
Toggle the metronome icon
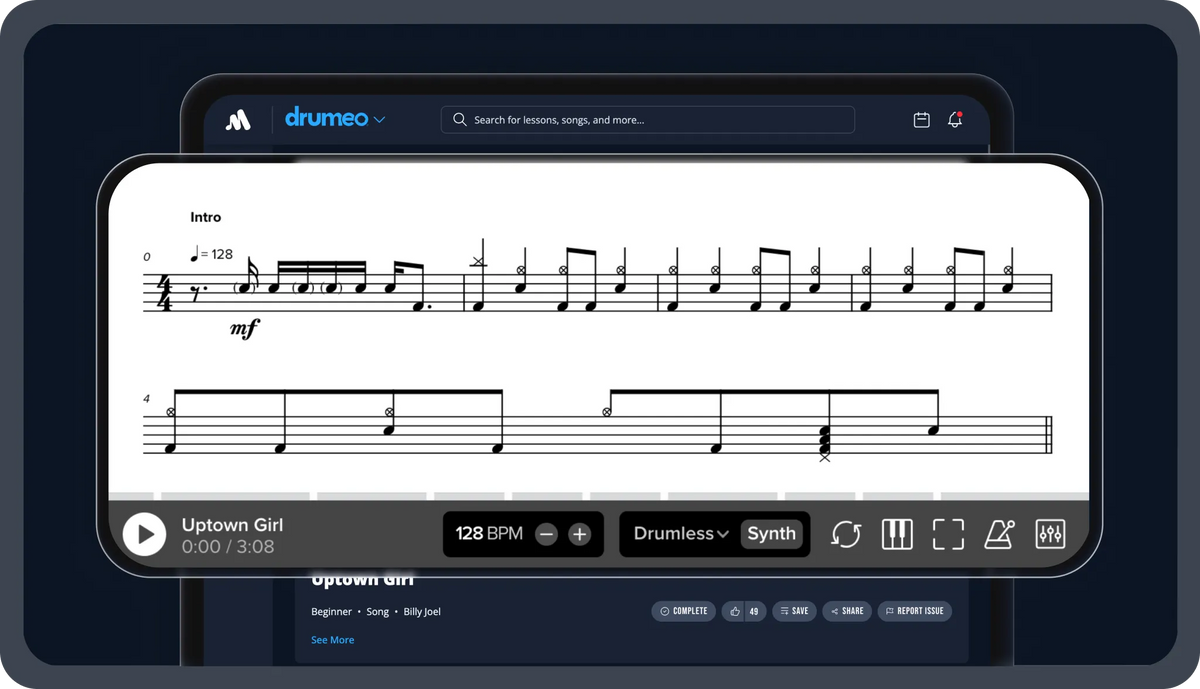[x=1000, y=534]
